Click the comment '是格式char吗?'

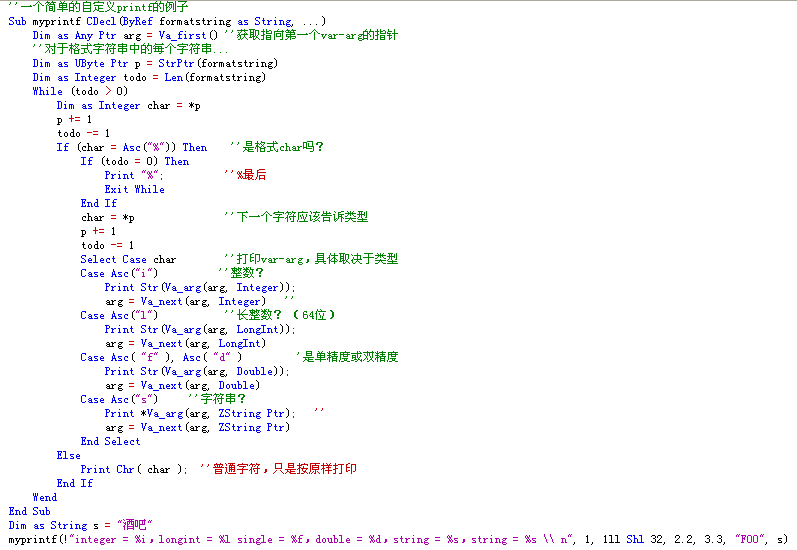(277, 147)
